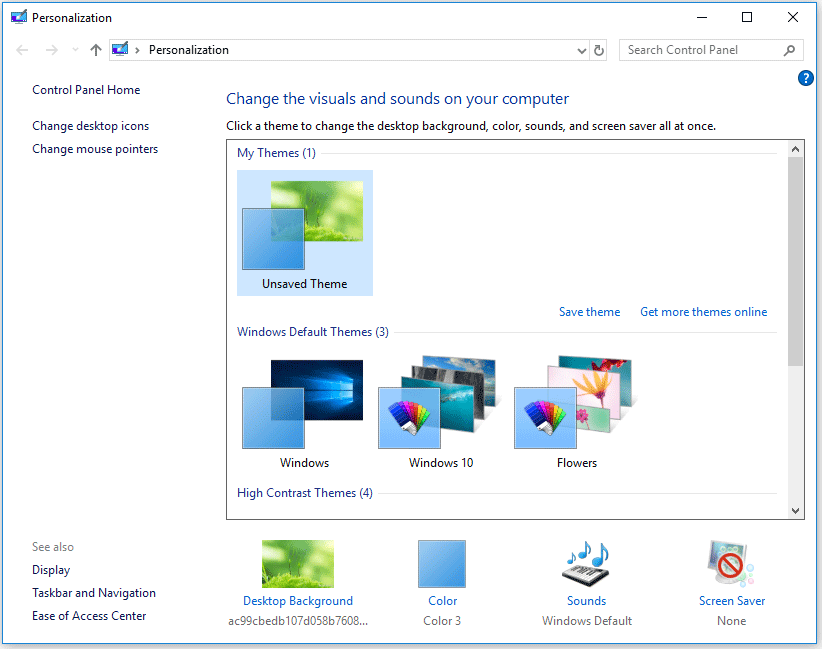
Task: Get more themes online
Action: click(703, 311)
